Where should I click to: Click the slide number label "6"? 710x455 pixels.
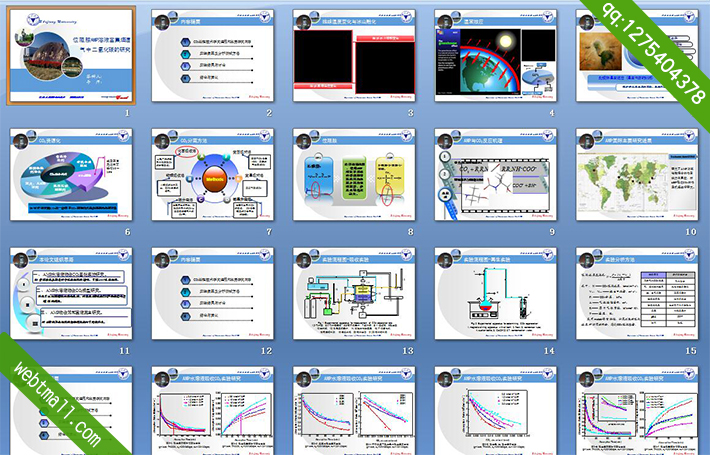point(127,232)
